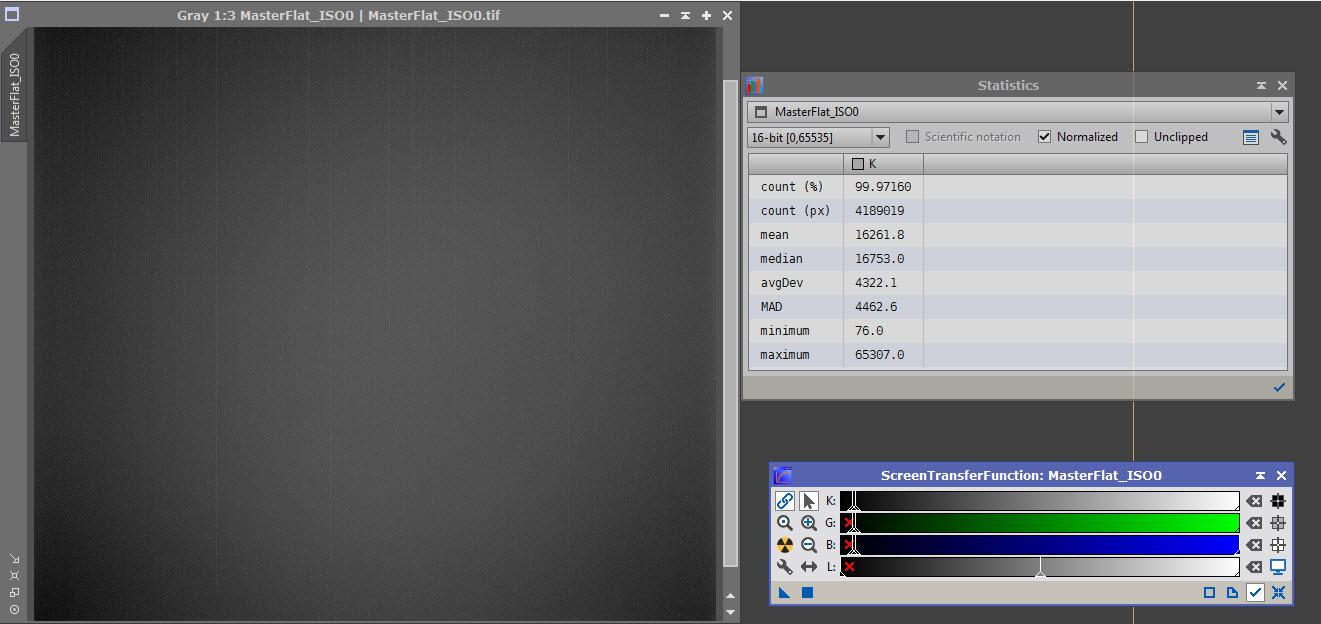Viewport: 1321px width, 624px height.
Task: Toggle the STF enable monitor icon
Action: pyautogui.click(x=1278, y=567)
